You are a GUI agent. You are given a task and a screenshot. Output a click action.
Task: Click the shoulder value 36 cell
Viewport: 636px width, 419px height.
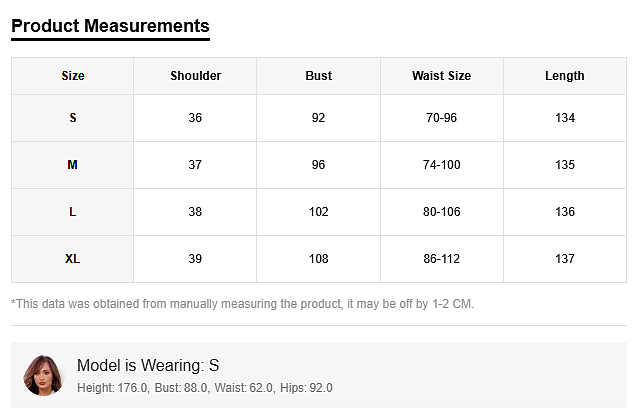point(195,118)
